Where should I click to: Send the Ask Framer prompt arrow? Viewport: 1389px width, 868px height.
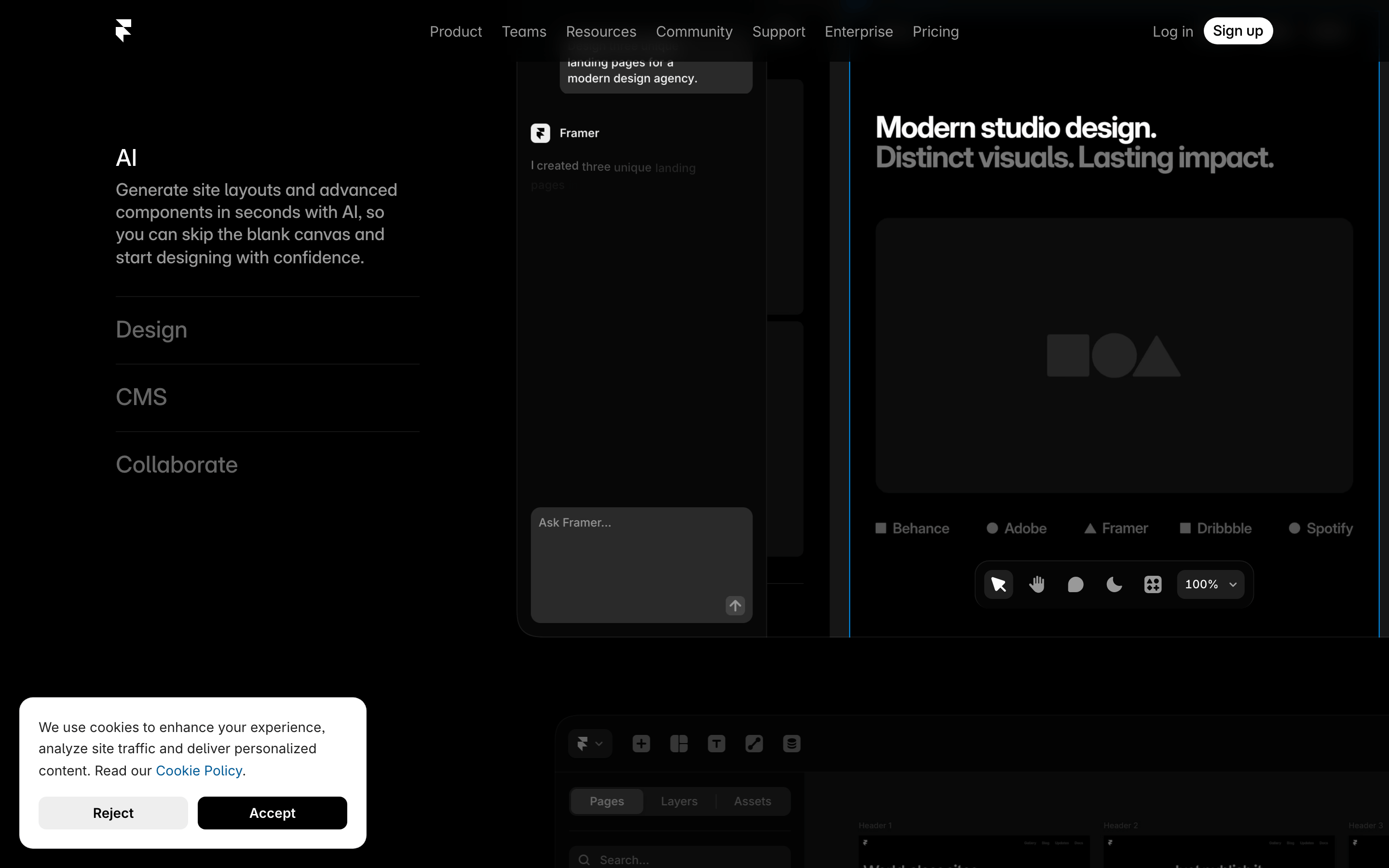point(735,606)
